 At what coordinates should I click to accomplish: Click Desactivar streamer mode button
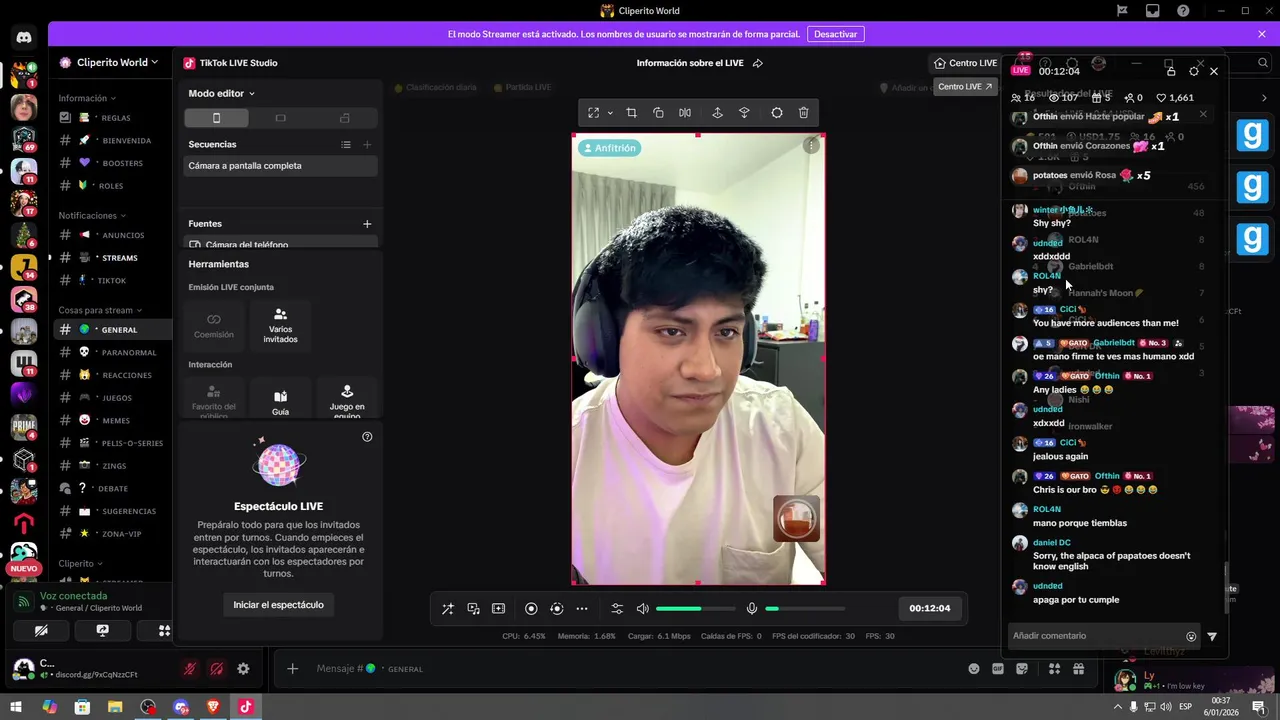pos(835,34)
